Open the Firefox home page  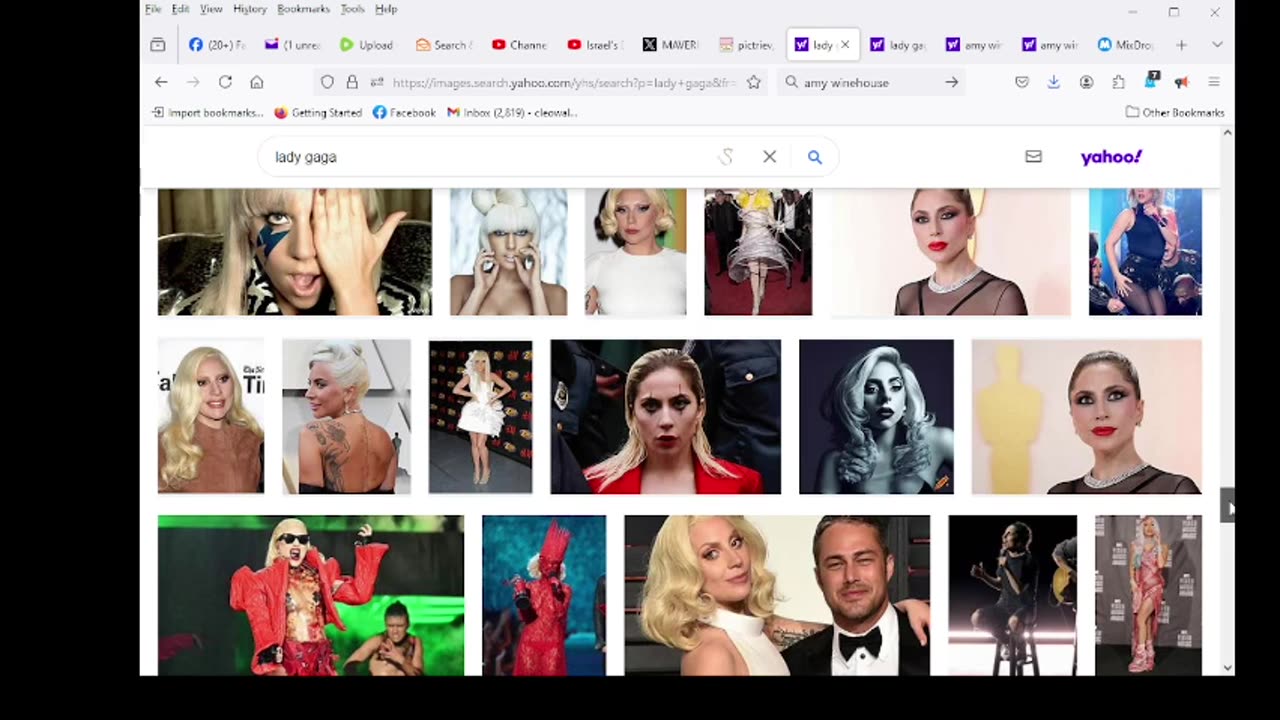click(257, 82)
